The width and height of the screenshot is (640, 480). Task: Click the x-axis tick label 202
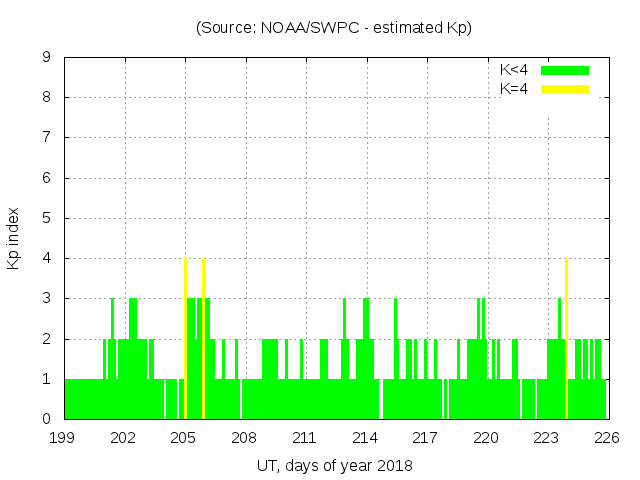tap(123, 438)
